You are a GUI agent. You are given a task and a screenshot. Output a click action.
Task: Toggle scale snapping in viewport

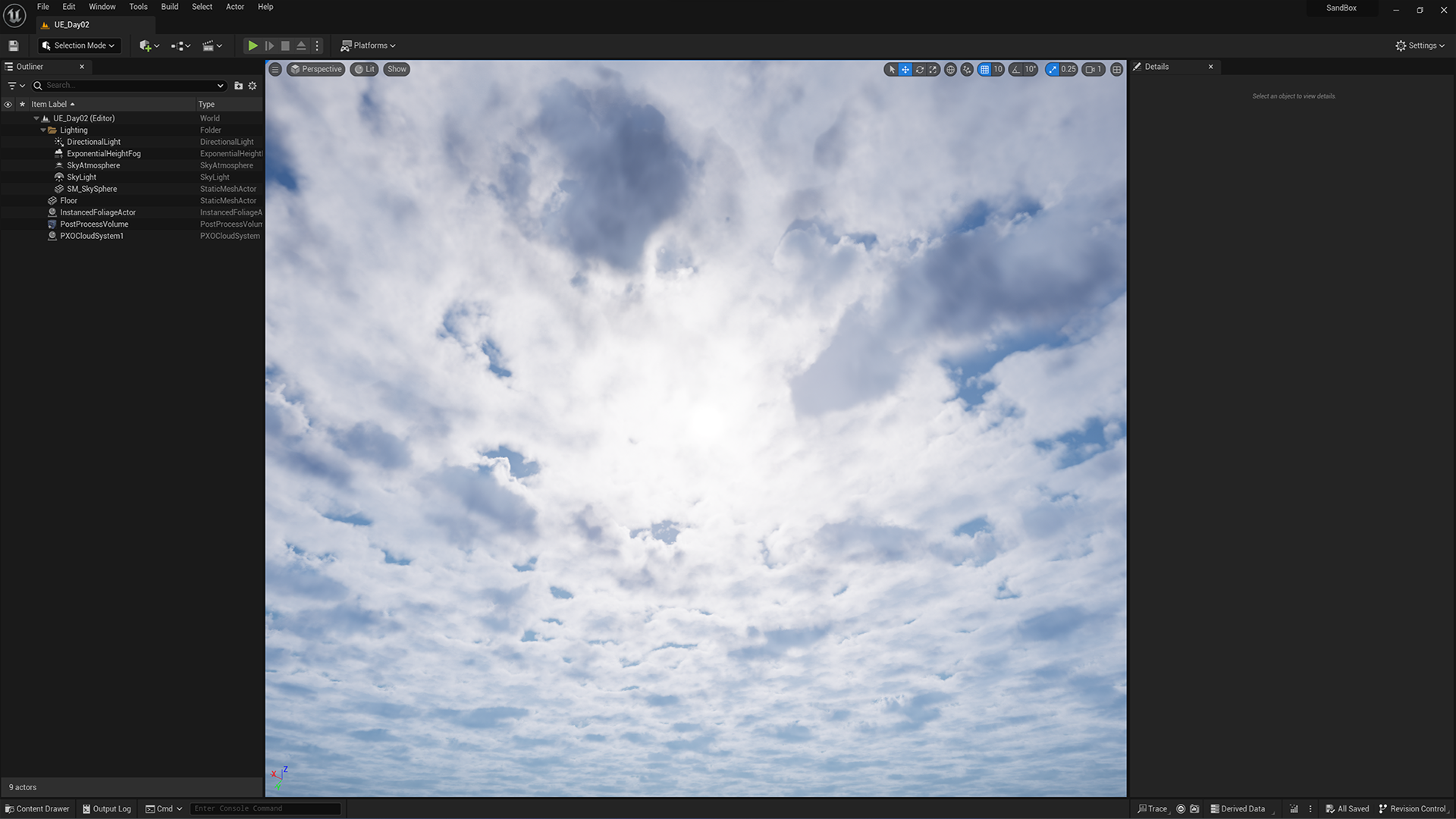tap(1053, 69)
